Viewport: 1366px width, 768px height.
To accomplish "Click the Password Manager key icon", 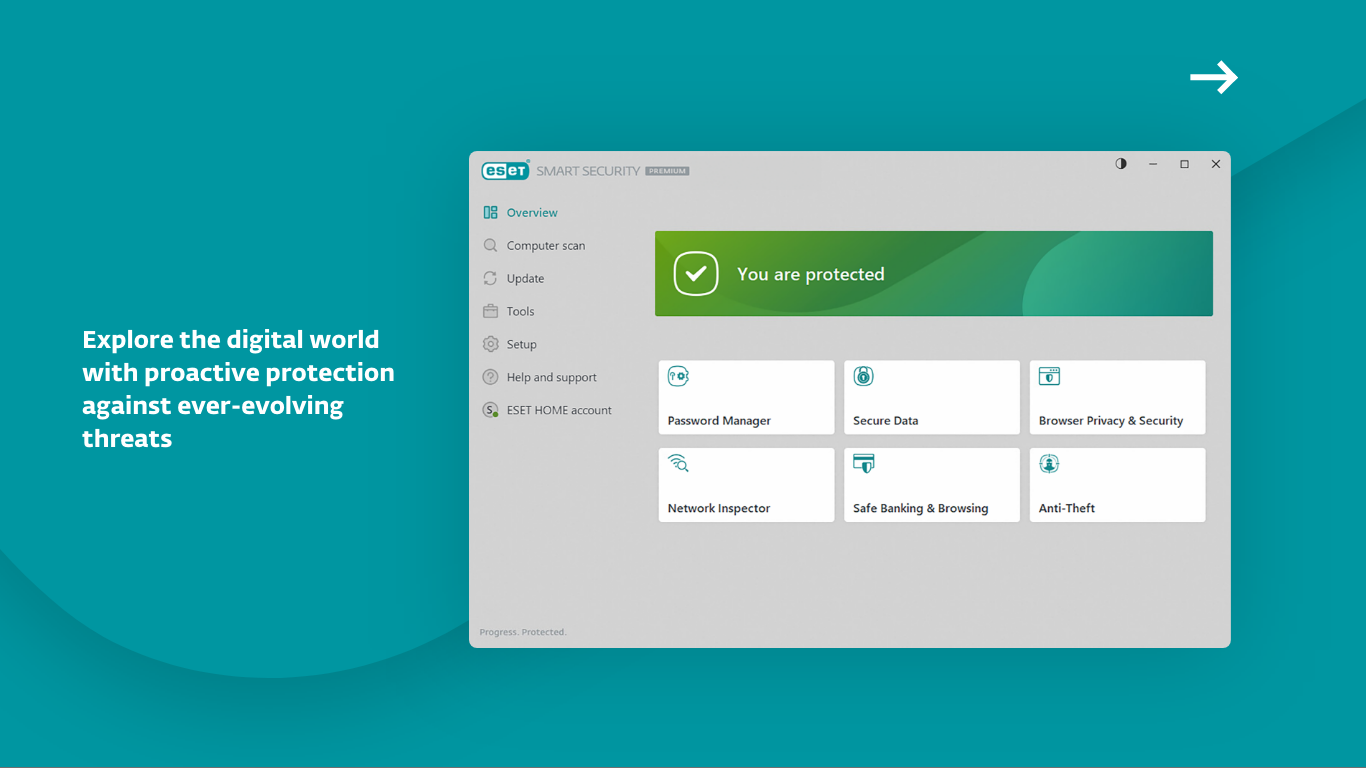I will click(678, 376).
